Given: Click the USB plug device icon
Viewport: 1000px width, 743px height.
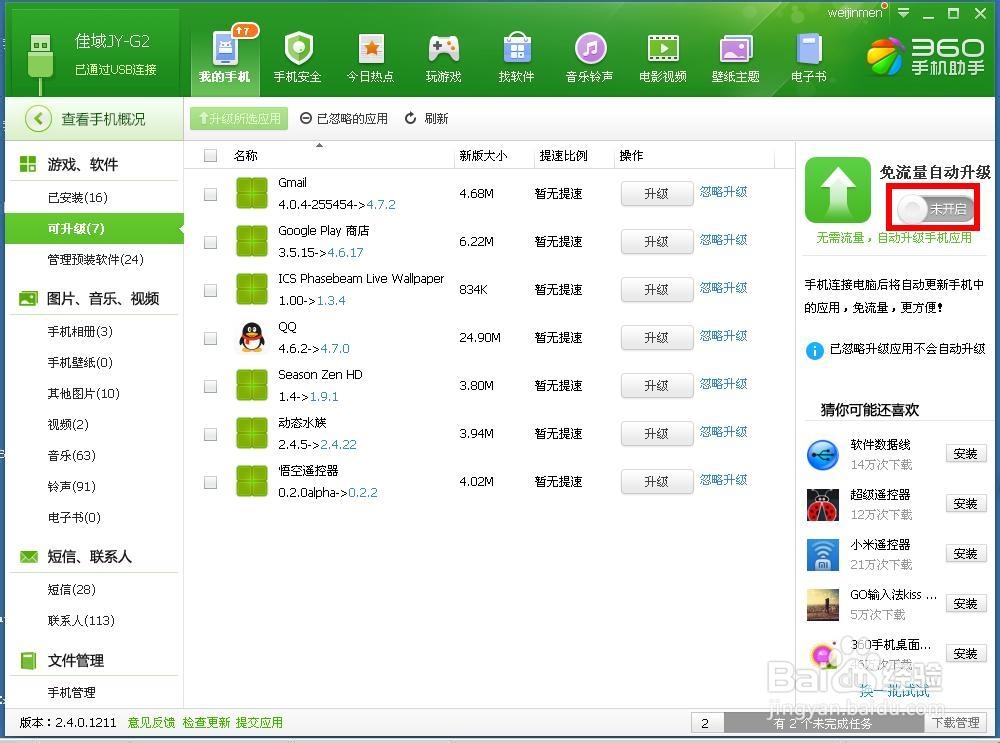Looking at the screenshot, I should pyautogui.click(x=41, y=64).
